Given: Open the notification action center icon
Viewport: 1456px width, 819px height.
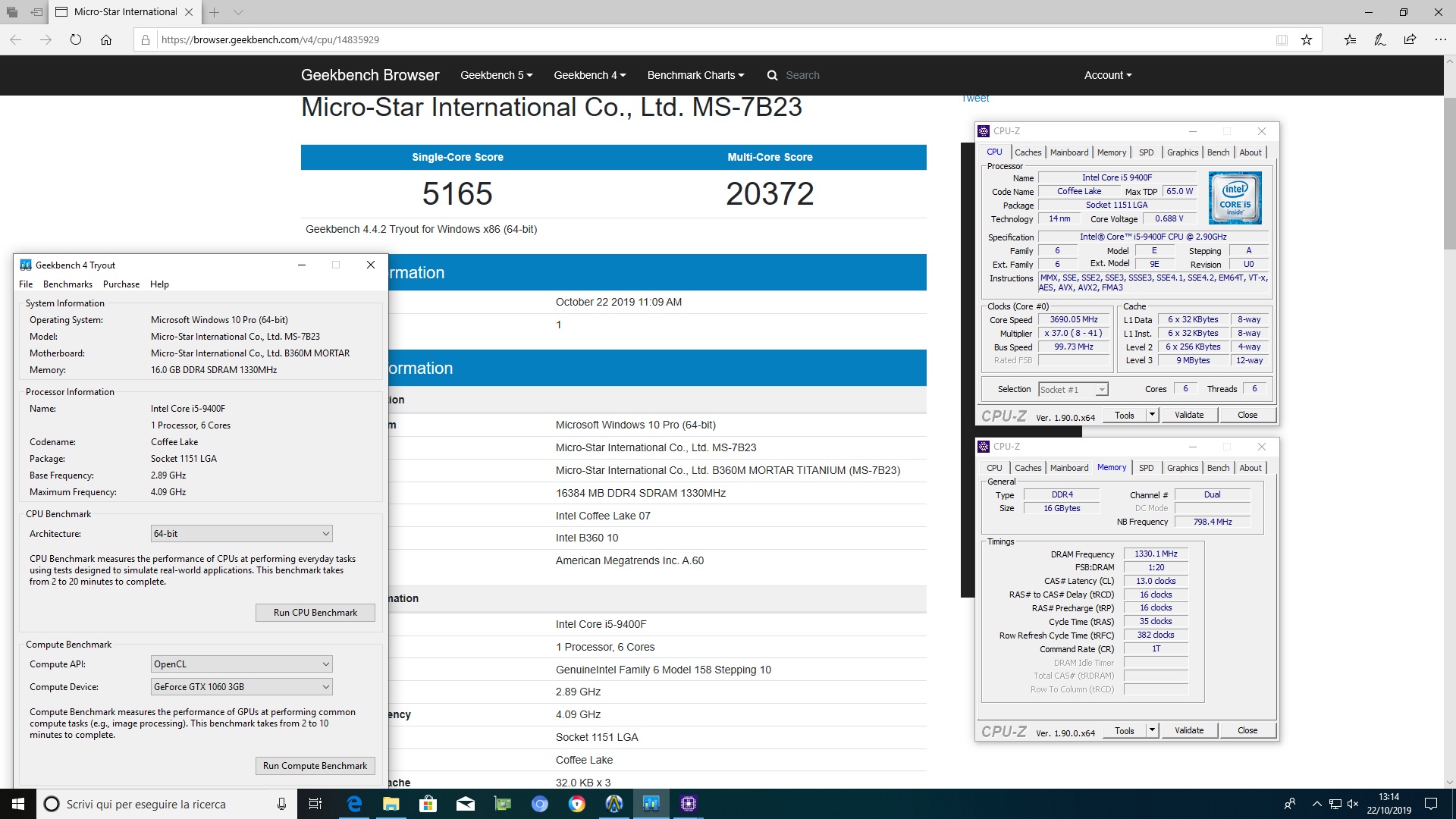Looking at the screenshot, I should pos(1431,804).
